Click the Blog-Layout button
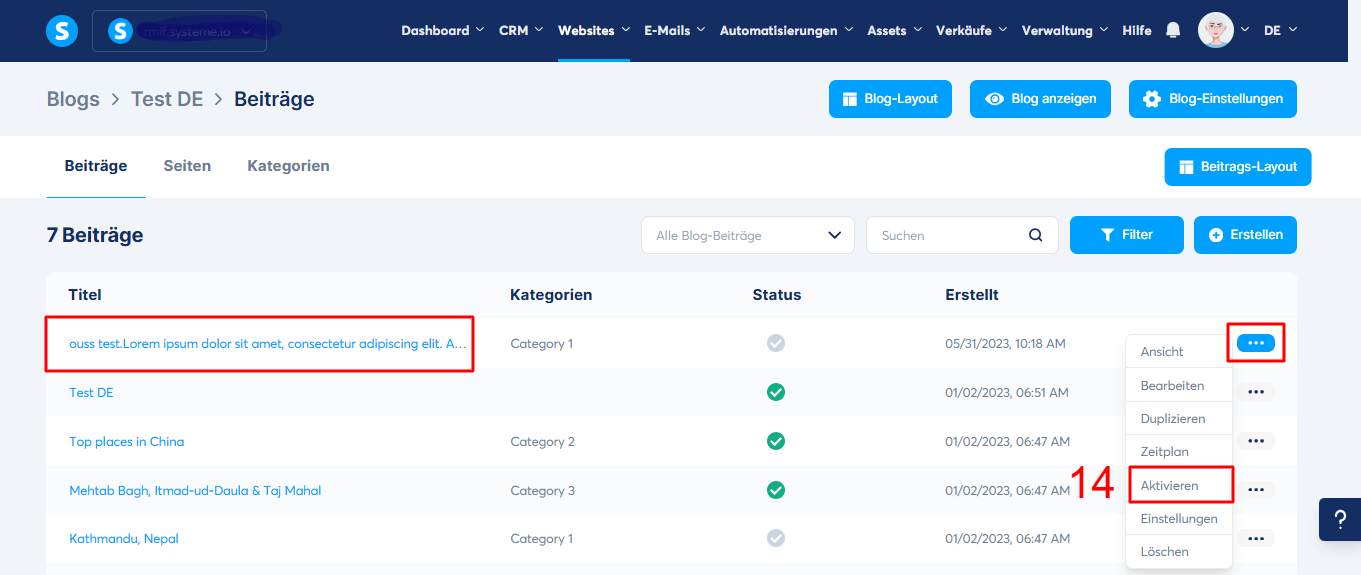 point(890,99)
